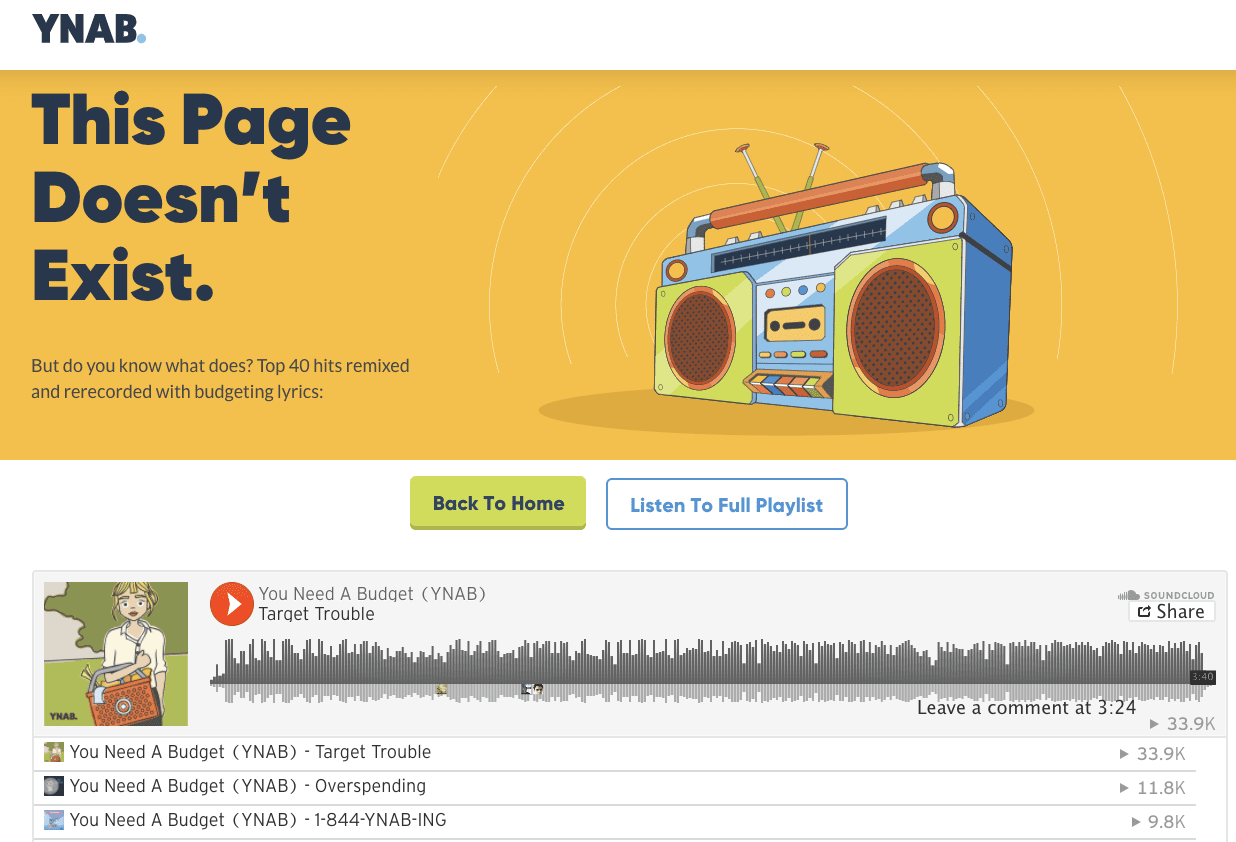Open the You Need A Budget artist link above Target Trouble title
1236x842 pixels.
click(x=373, y=594)
